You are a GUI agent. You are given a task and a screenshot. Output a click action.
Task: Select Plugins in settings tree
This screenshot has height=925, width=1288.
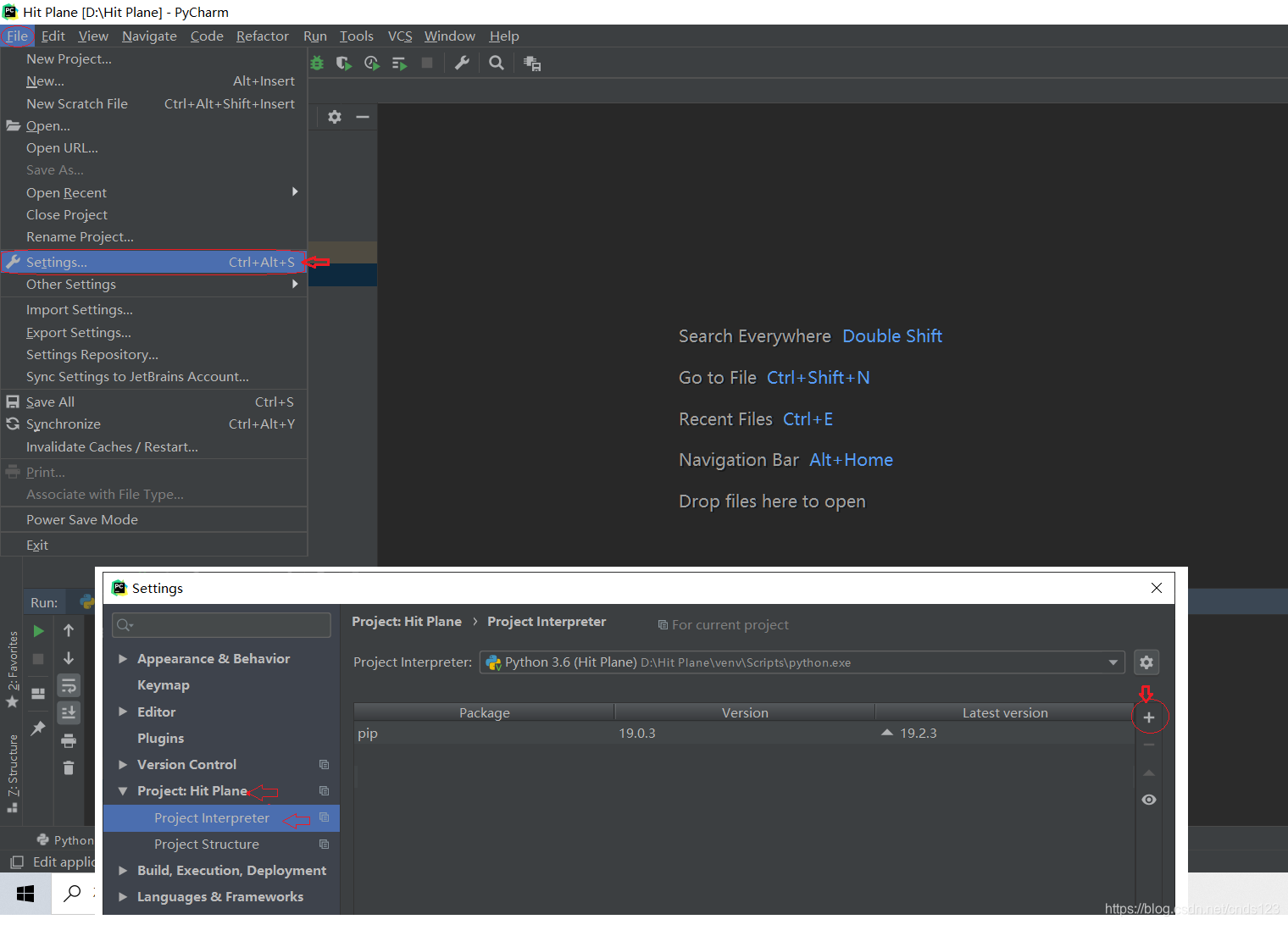tap(161, 738)
